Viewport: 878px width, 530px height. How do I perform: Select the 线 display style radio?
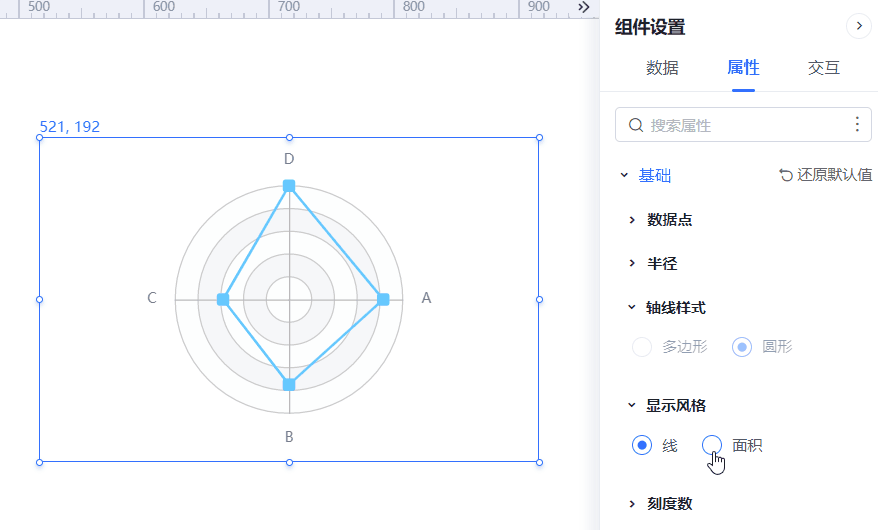642,445
